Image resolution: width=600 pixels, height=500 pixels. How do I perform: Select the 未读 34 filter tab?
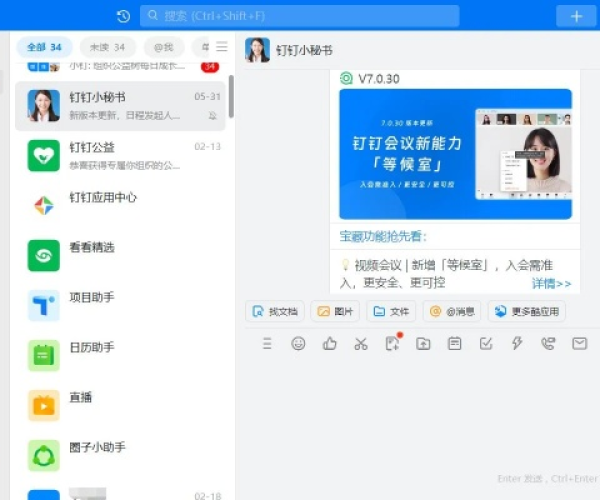click(x=108, y=47)
